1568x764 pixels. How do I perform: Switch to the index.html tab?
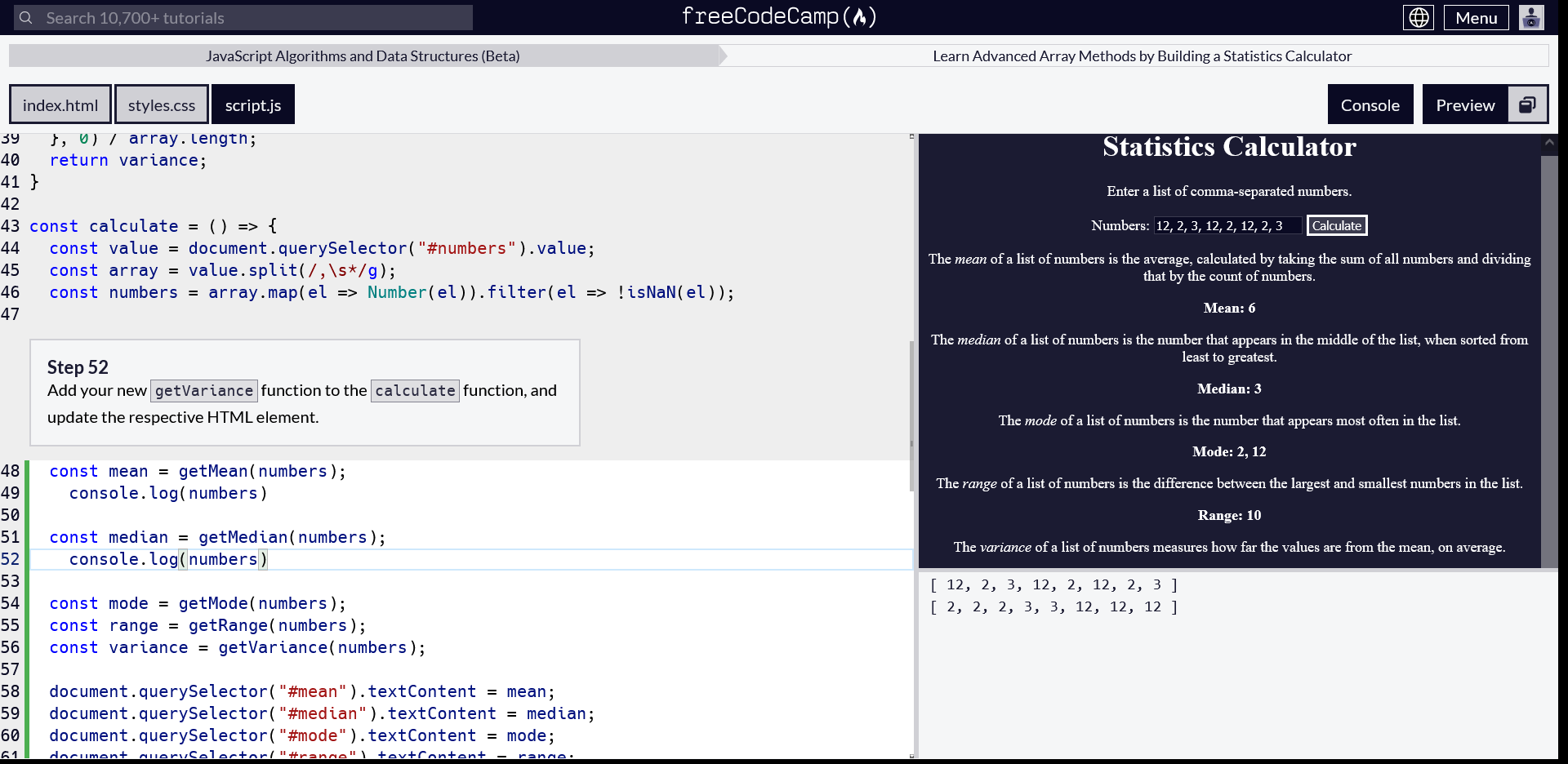pos(60,104)
